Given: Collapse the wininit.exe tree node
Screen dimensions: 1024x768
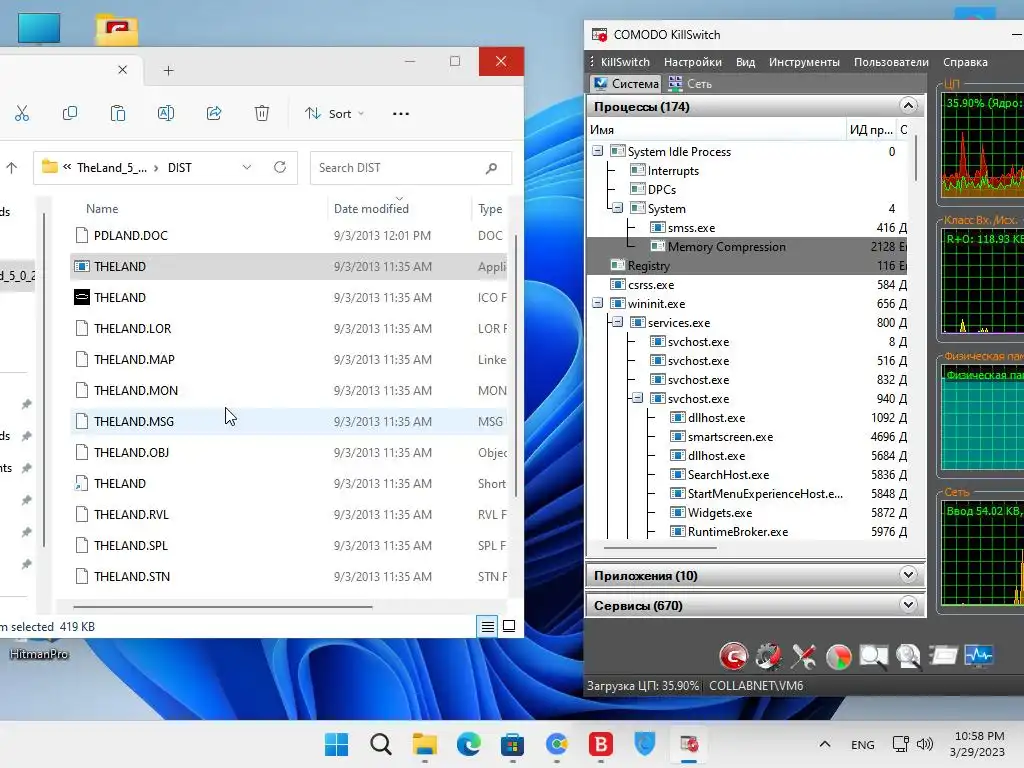Looking at the screenshot, I should pyautogui.click(x=597, y=304).
